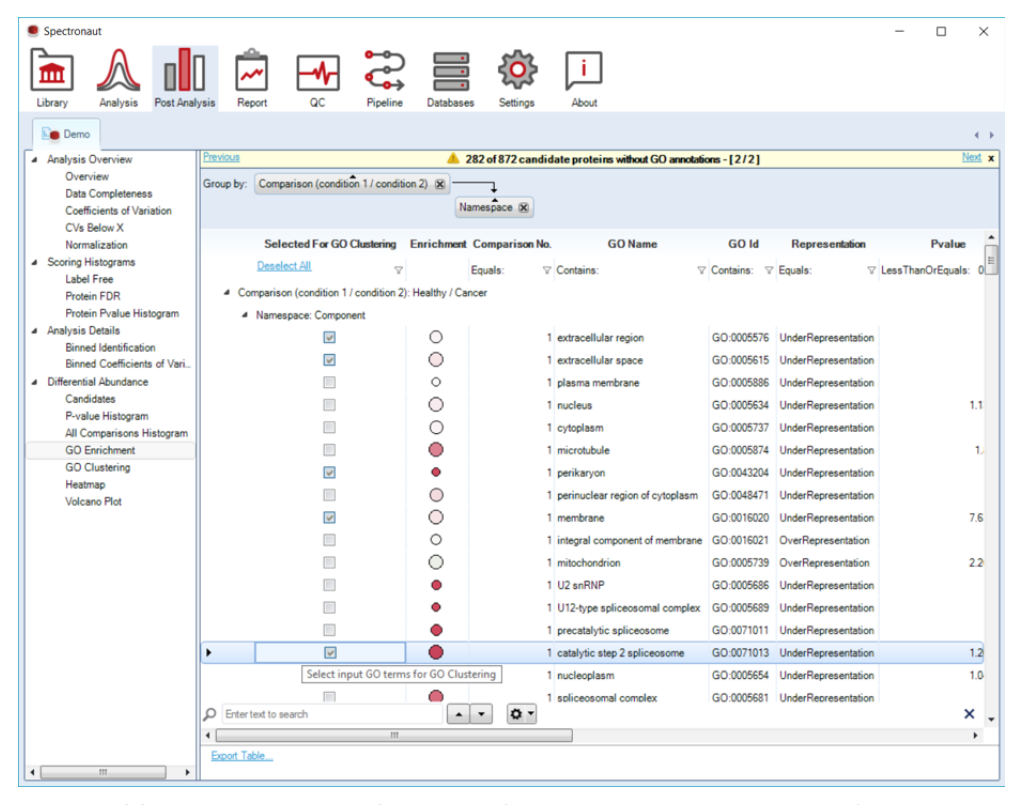This screenshot has height=805, width=1023.
Task: Open search options gear dropdown
Action: [x=521, y=714]
